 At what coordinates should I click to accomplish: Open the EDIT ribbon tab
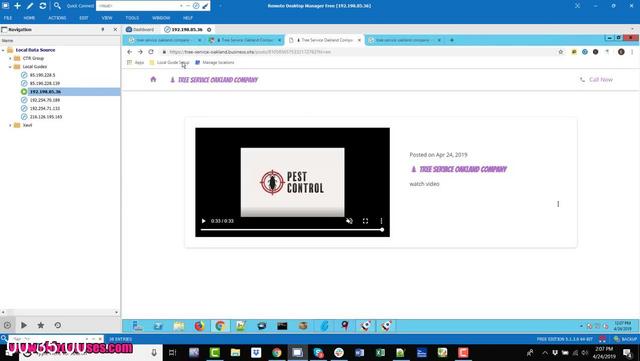pyautogui.click(x=84, y=18)
